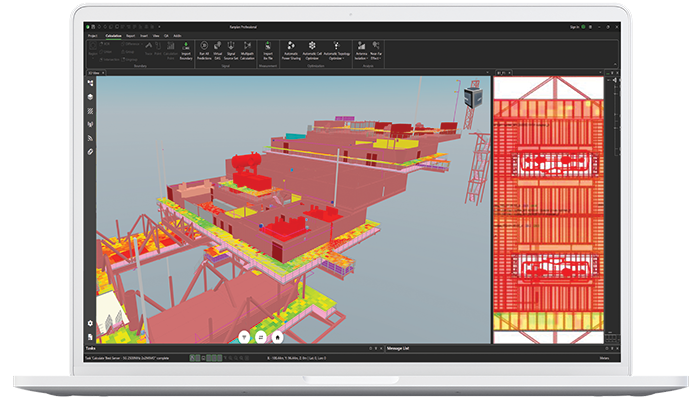Open the antenna sidebar icon
This screenshot has width=700, height=400.
pyautogui.click(x=90, y=125)
